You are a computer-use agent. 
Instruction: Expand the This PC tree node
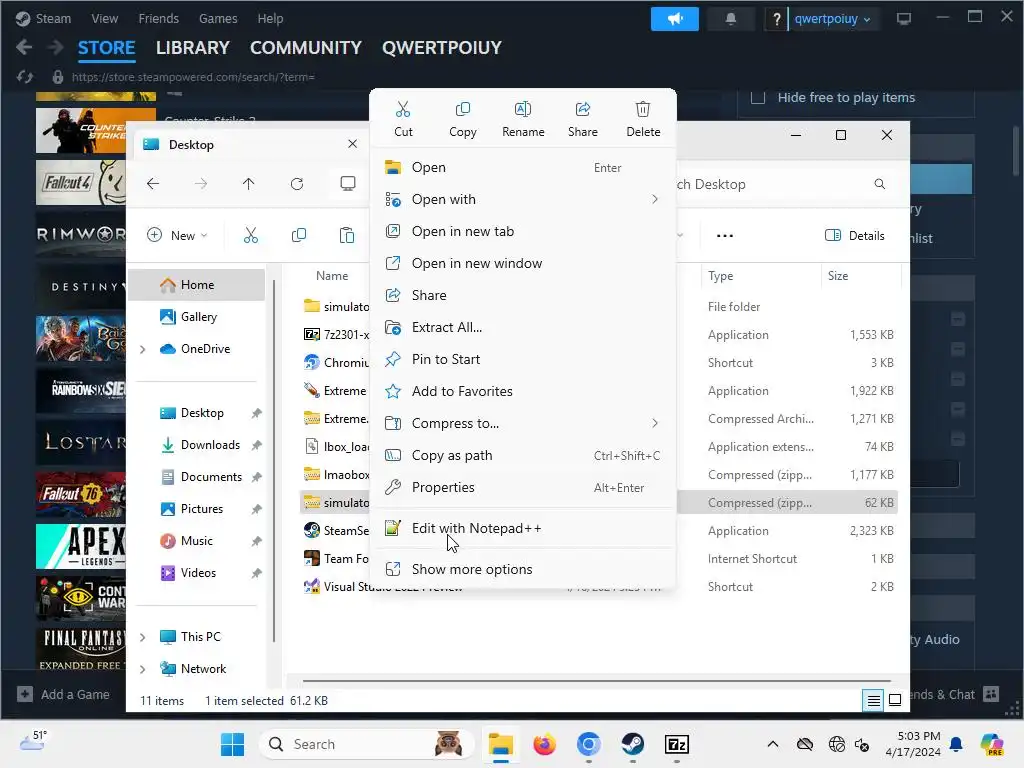click(x=142, y=637)
